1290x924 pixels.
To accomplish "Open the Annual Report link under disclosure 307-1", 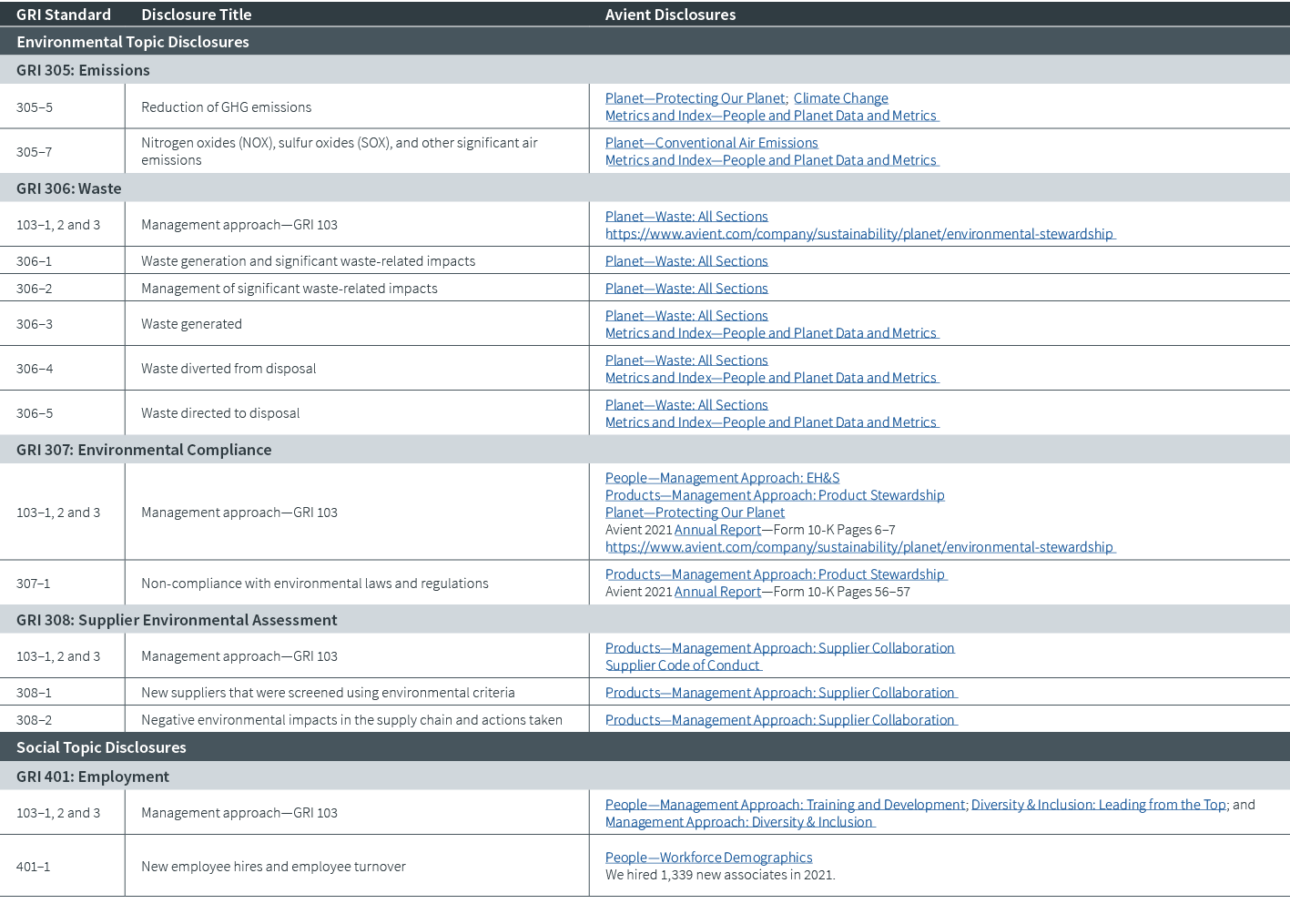I will coord(716,591).
